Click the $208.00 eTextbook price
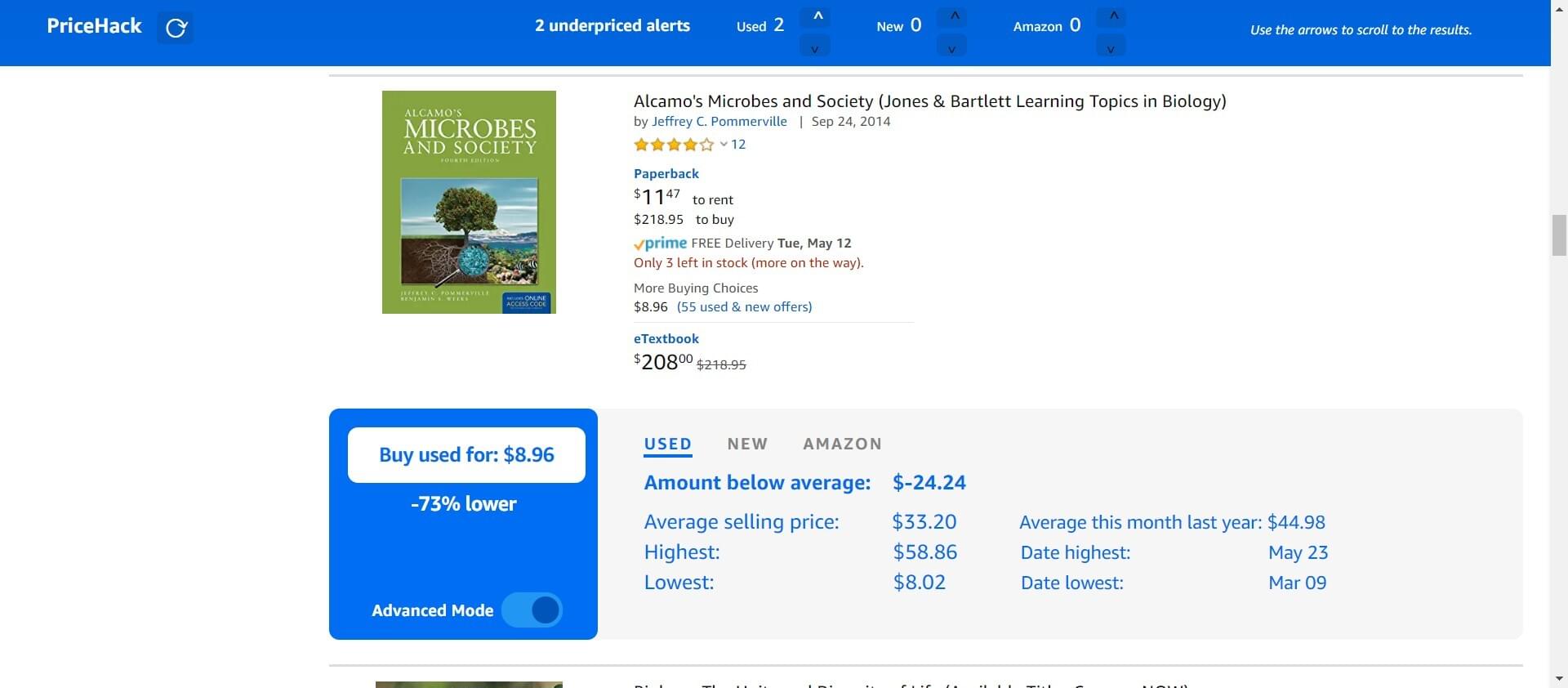Screen dimensions: 1568x688 (x=663, y=362)
